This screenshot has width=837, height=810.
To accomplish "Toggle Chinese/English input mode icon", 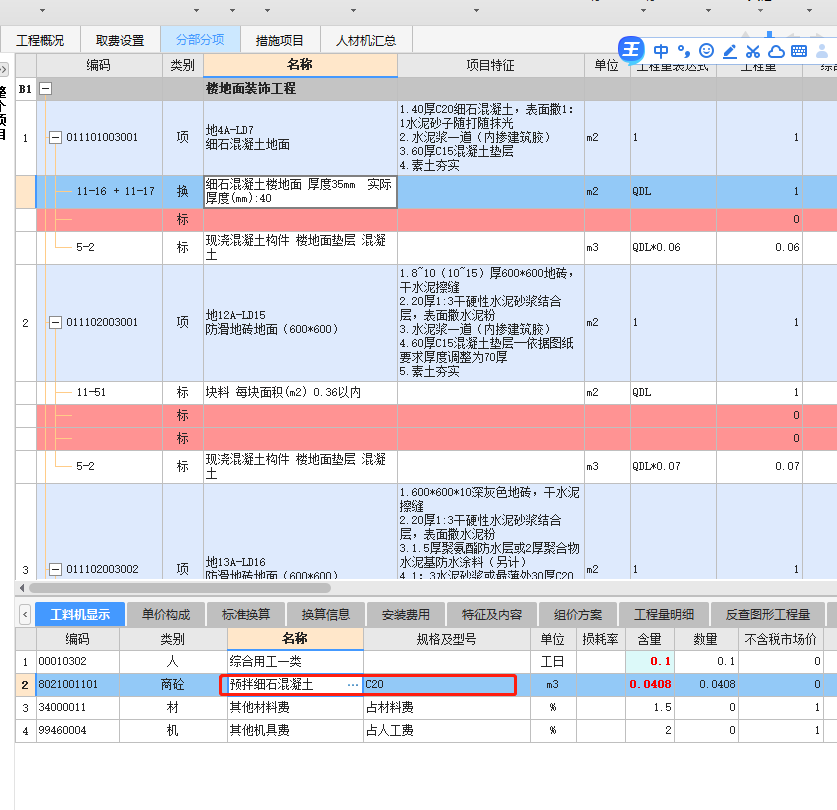I will (660, 51).
